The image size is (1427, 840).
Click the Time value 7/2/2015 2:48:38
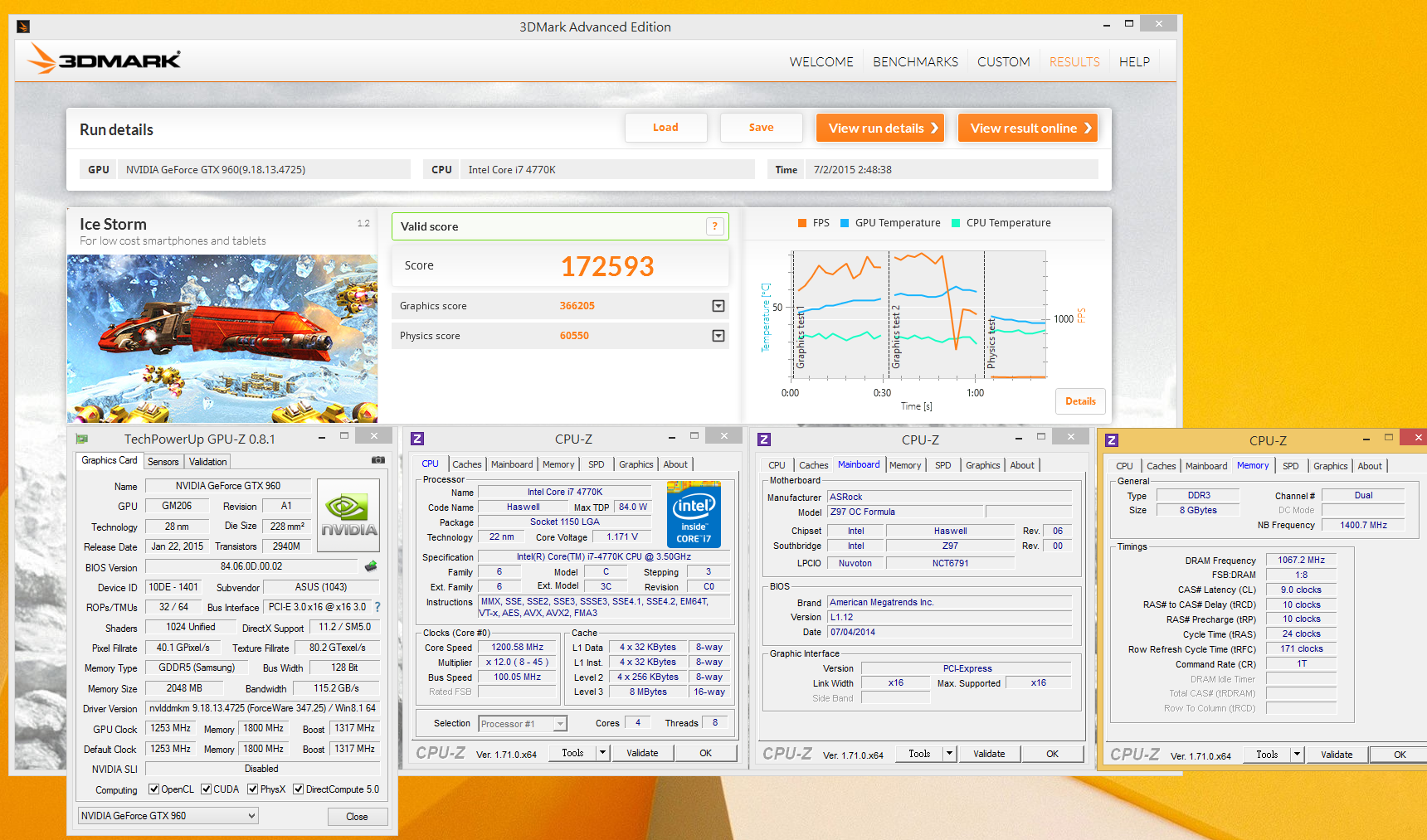click(852, 170)
